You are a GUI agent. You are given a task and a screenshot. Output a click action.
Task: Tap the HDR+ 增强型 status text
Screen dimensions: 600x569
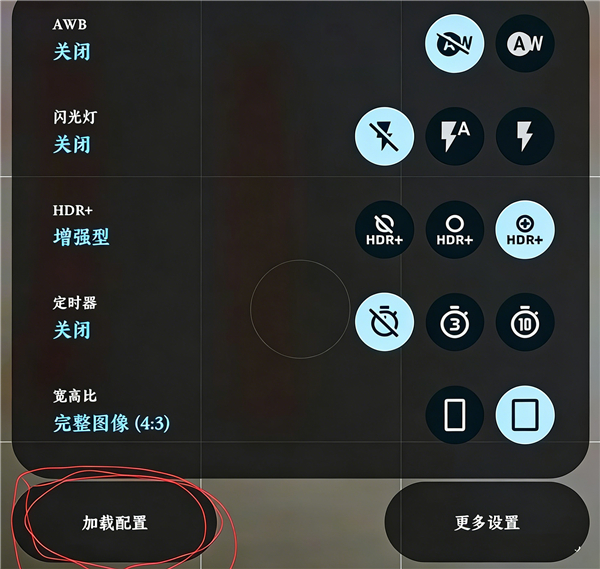pyautogui.click(x=81, y=237)
